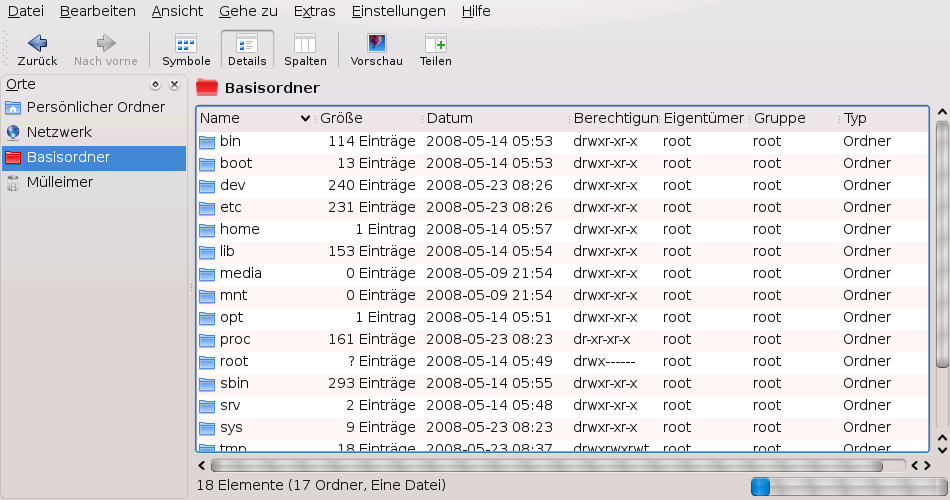950x500 pixels.
Task: Click the Zurück back arrow
Action: coord(37,43)
